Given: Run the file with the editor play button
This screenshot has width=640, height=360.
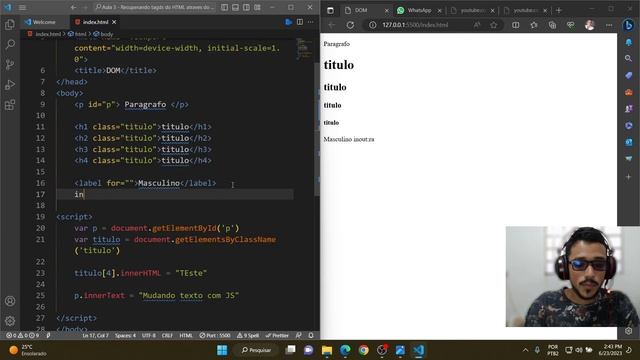Looking at the screenshot, I should click(289, 22).
